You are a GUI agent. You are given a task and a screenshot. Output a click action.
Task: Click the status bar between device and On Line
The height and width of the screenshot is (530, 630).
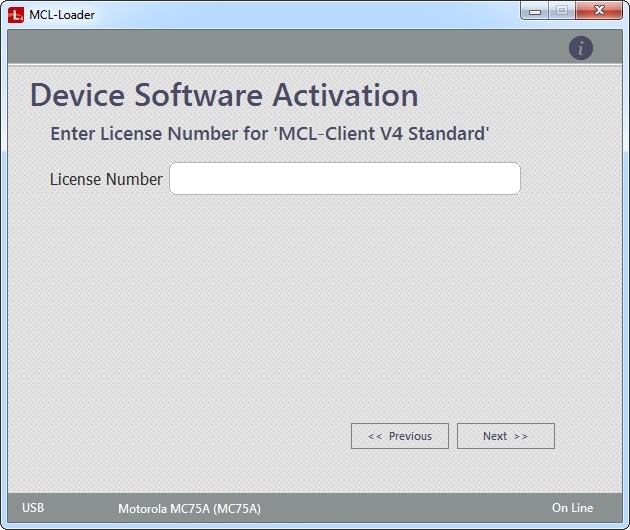[400, 508]
